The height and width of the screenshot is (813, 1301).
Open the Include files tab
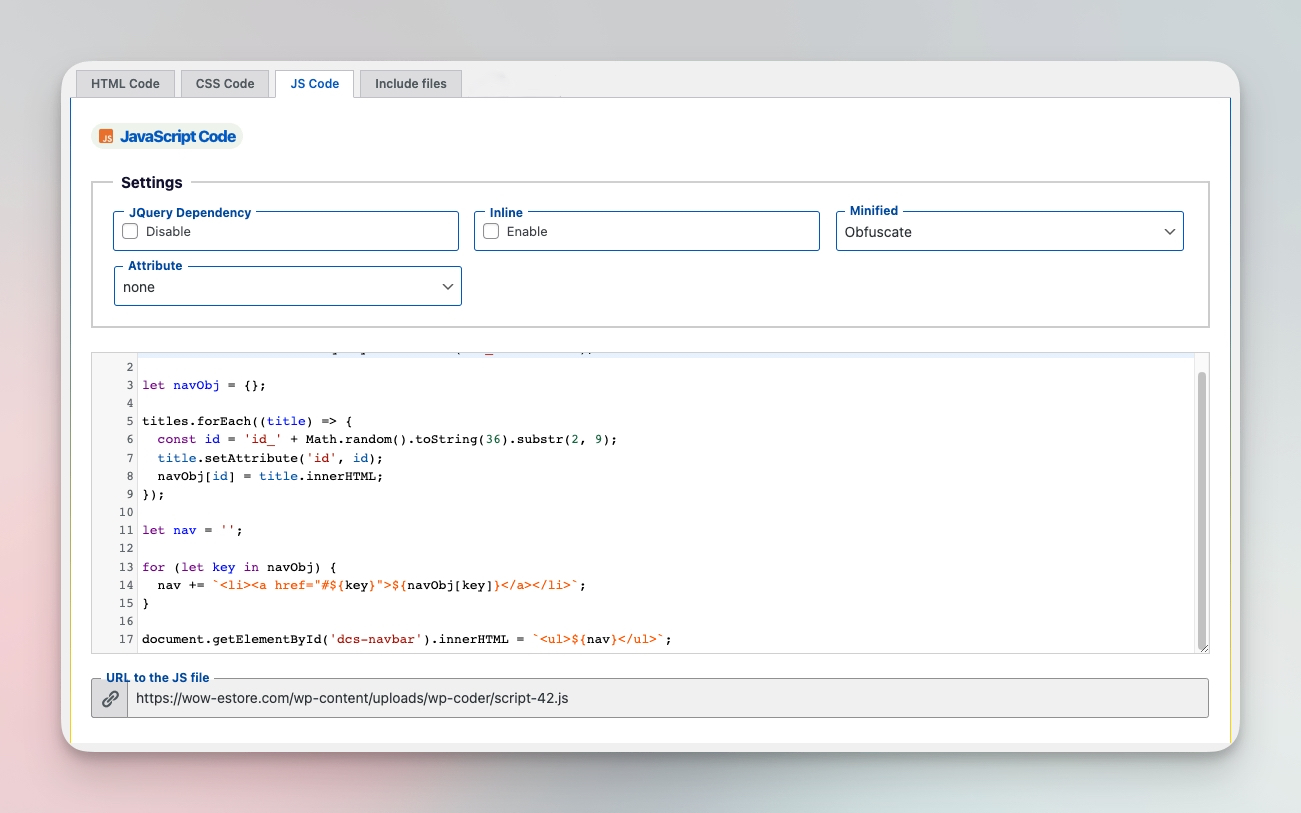[411, 84]
